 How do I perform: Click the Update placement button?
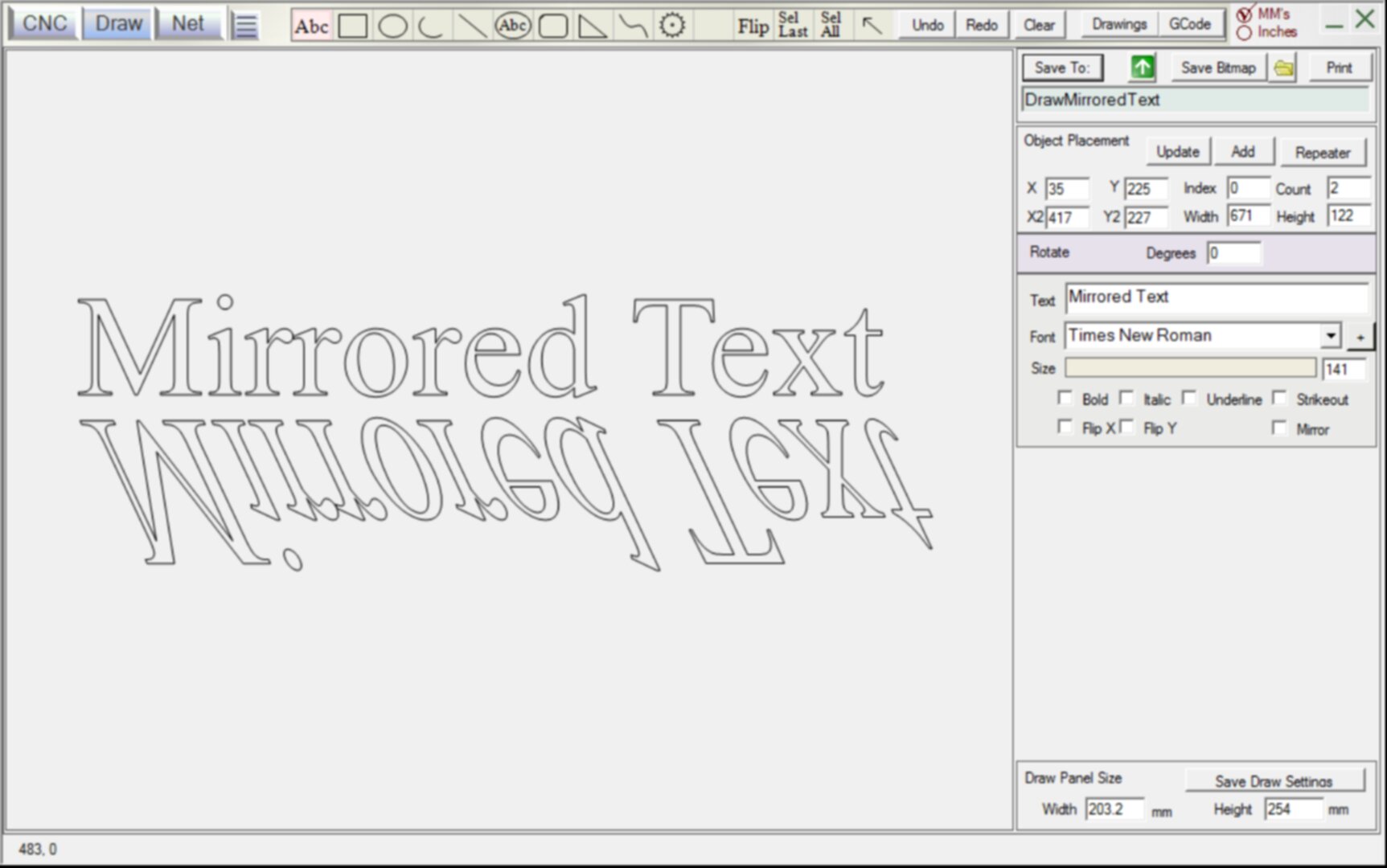(x=1177, y=152)
